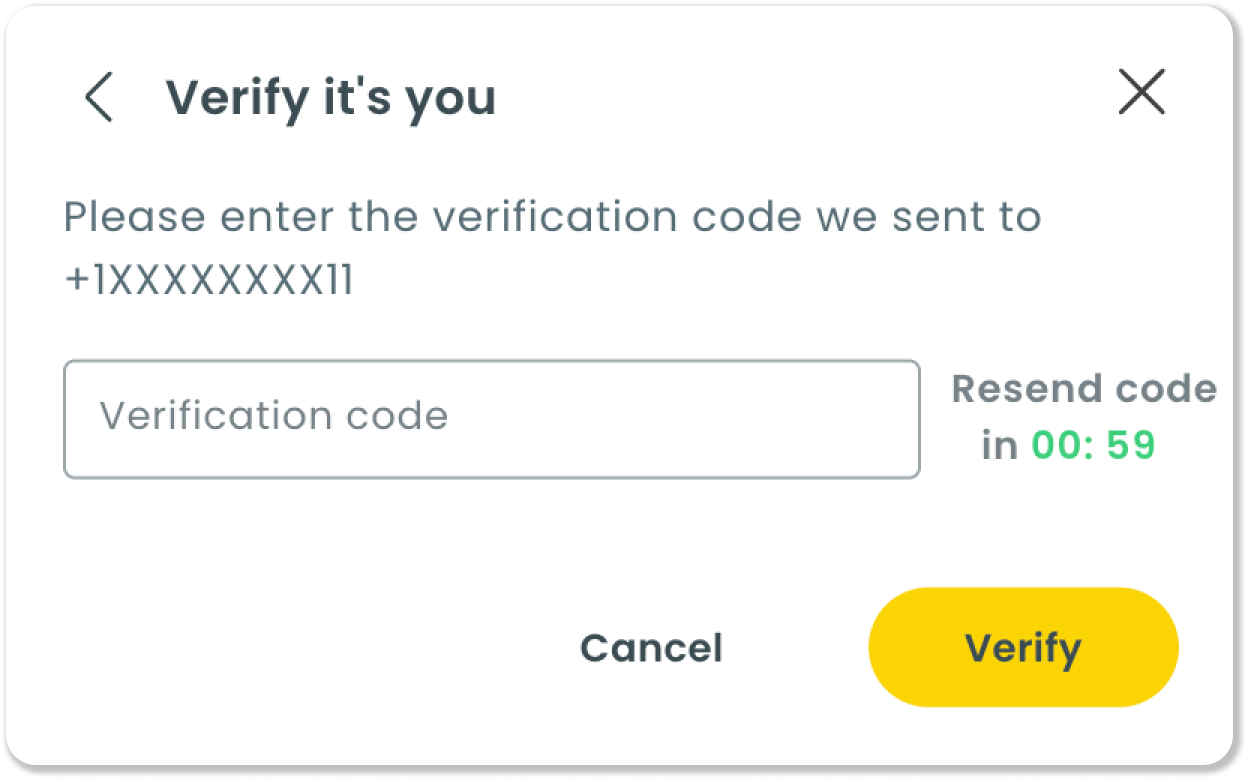This screenshot has height=779, width=1247.
Task: Submit the code with Verify
Action: point(1023,647)
